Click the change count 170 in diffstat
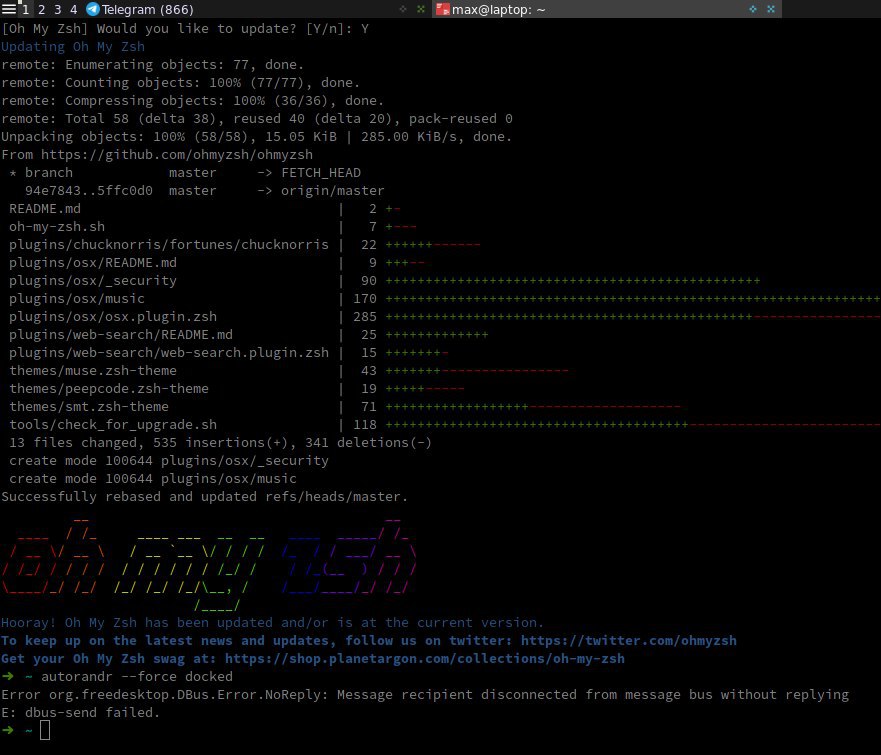 coord(365,298)
